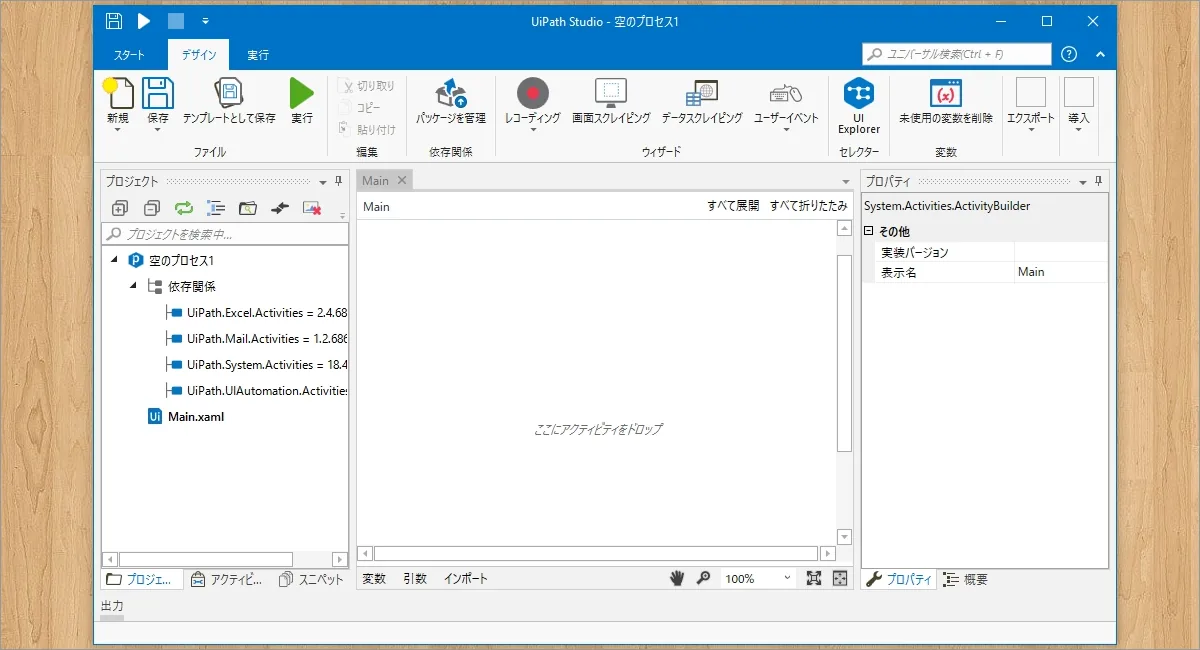
Task: Switch to the デザイン ribbon tab
Action: (198, 55)
